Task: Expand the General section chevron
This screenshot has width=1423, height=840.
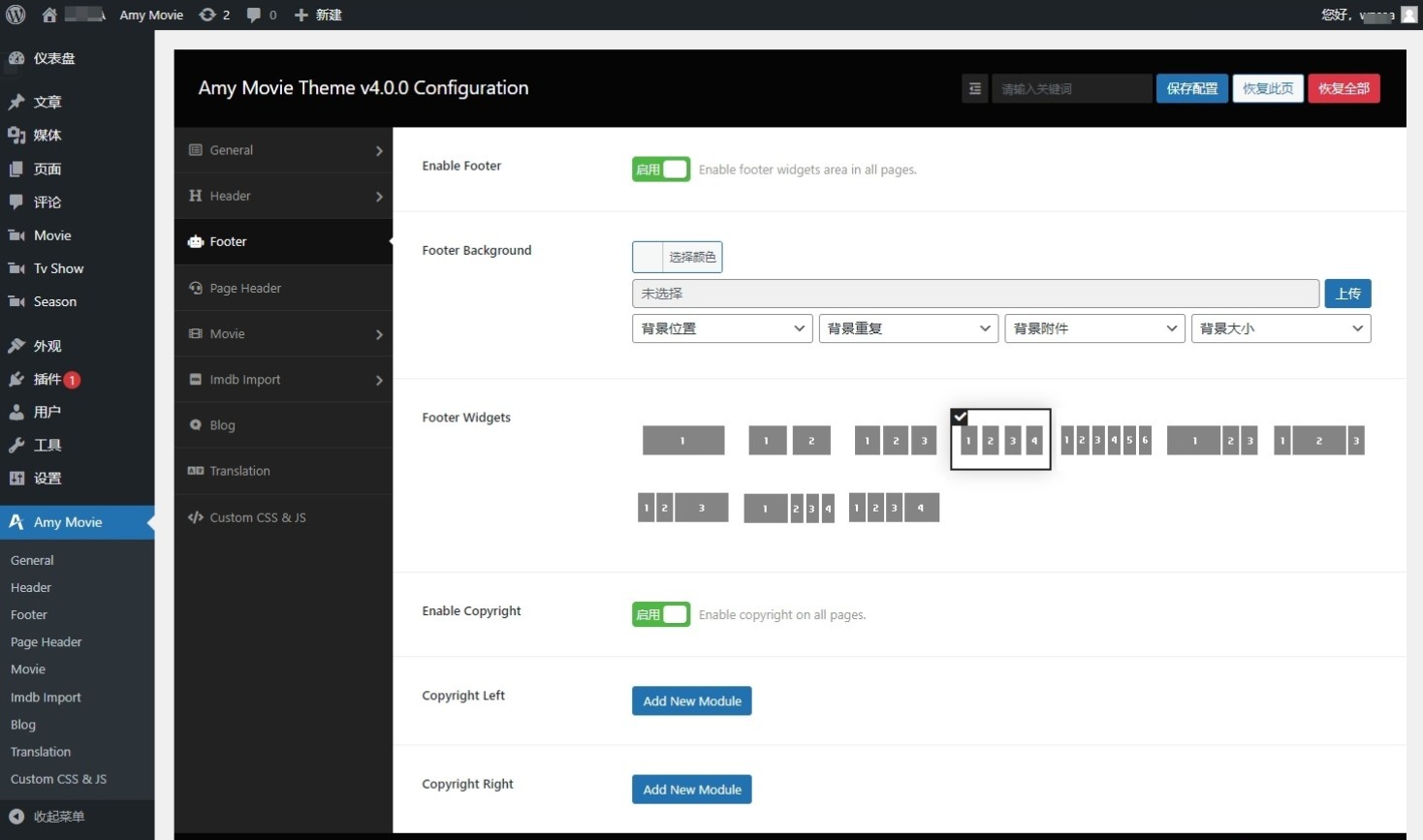Action: [379, 151]
